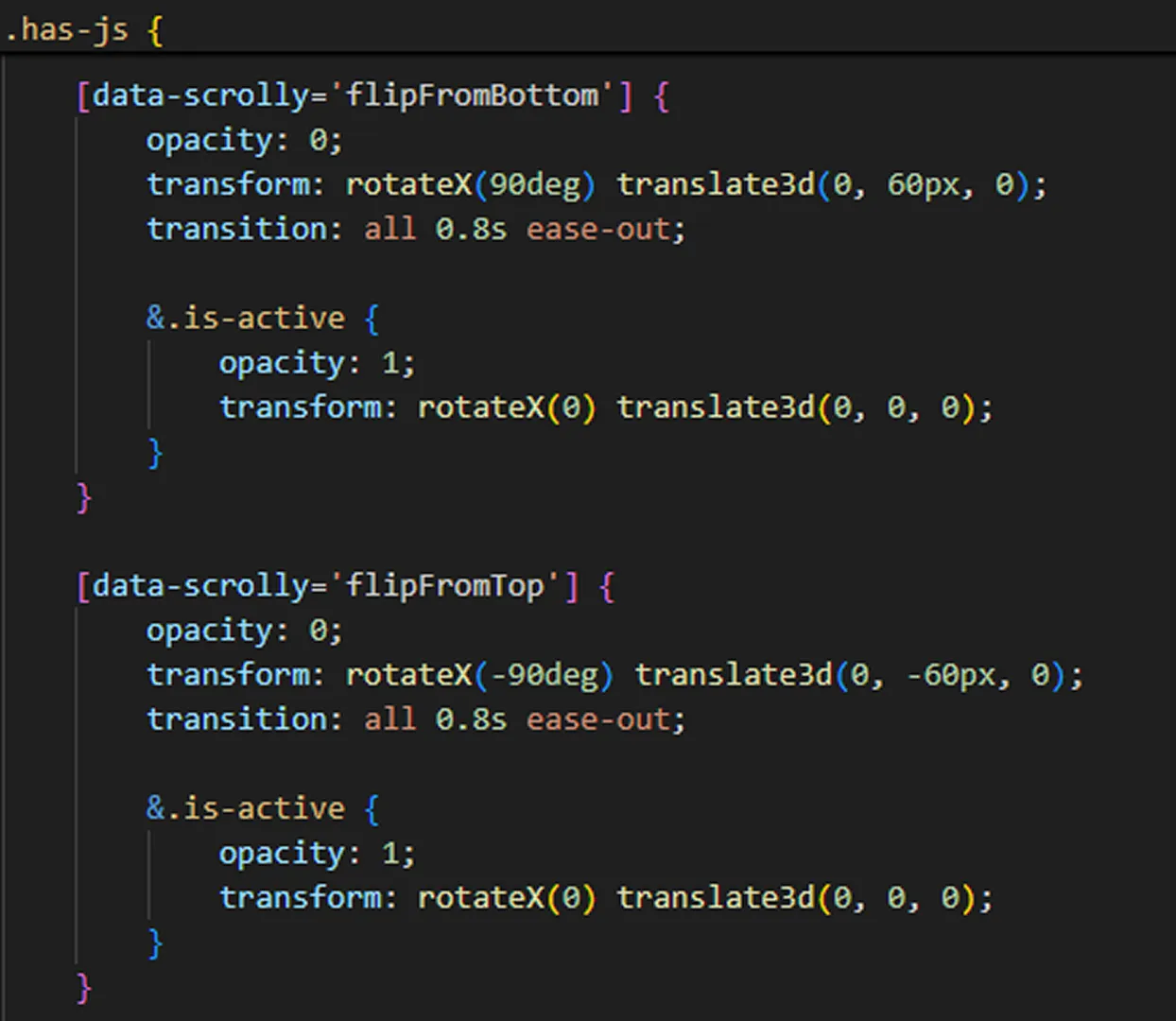Click the closing brace of flipFromTop block

[x=84, y=987]
